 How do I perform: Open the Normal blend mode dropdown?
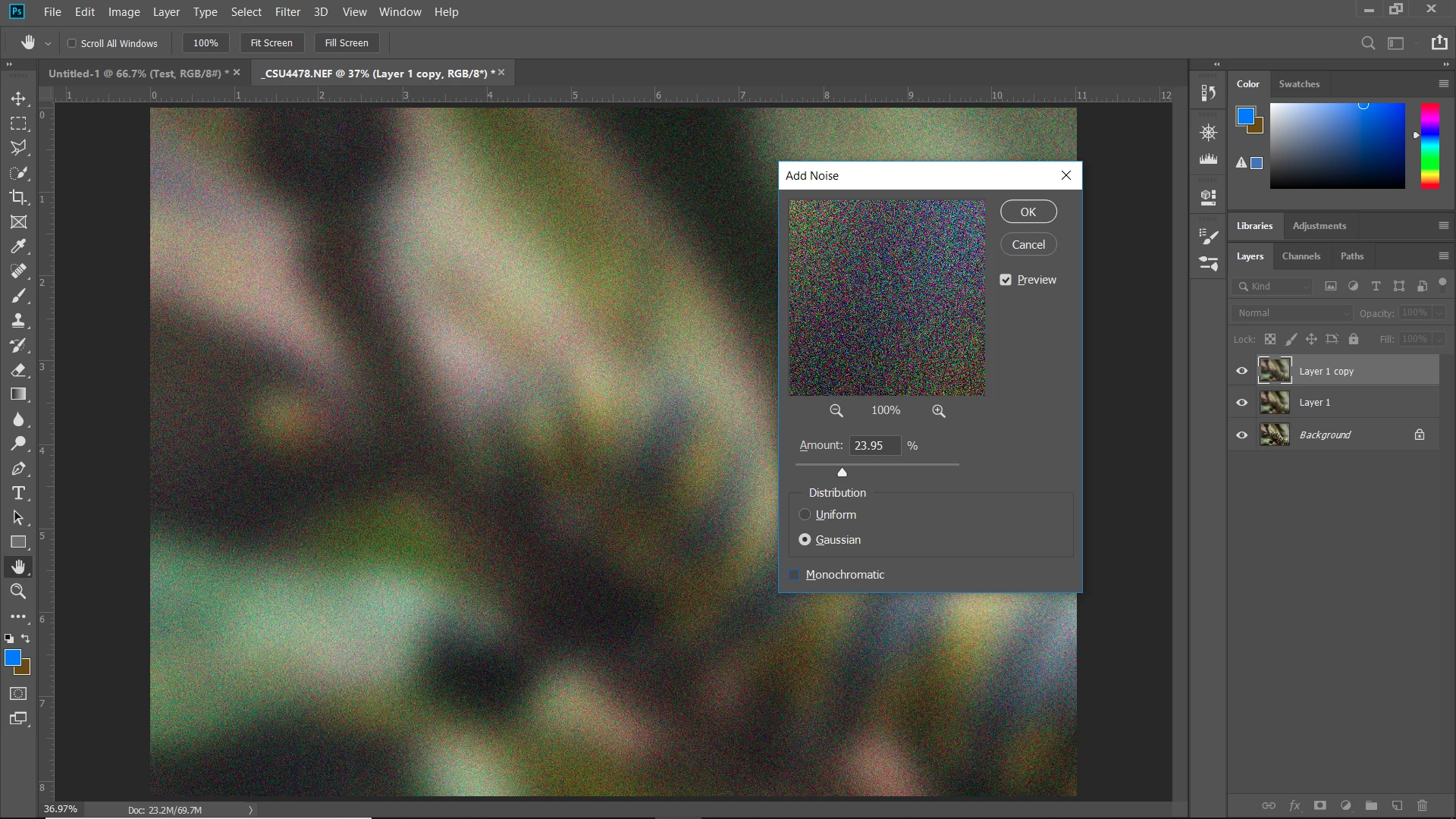point(1292,313)
